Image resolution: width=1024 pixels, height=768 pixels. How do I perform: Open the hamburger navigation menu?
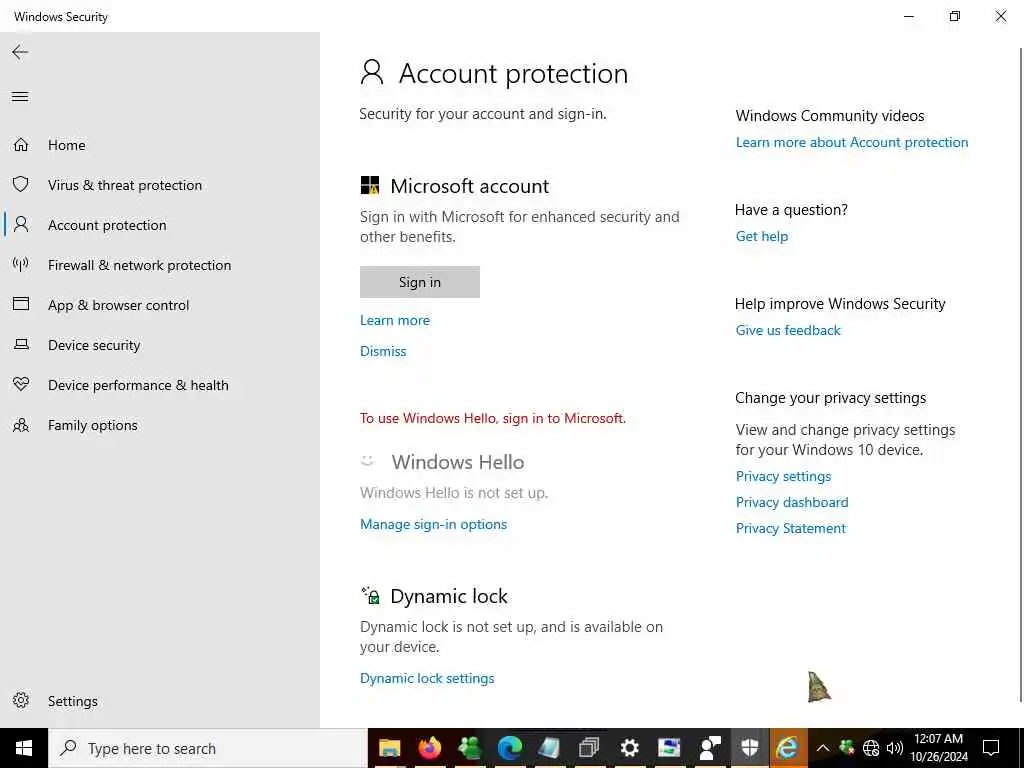point(20,97)
